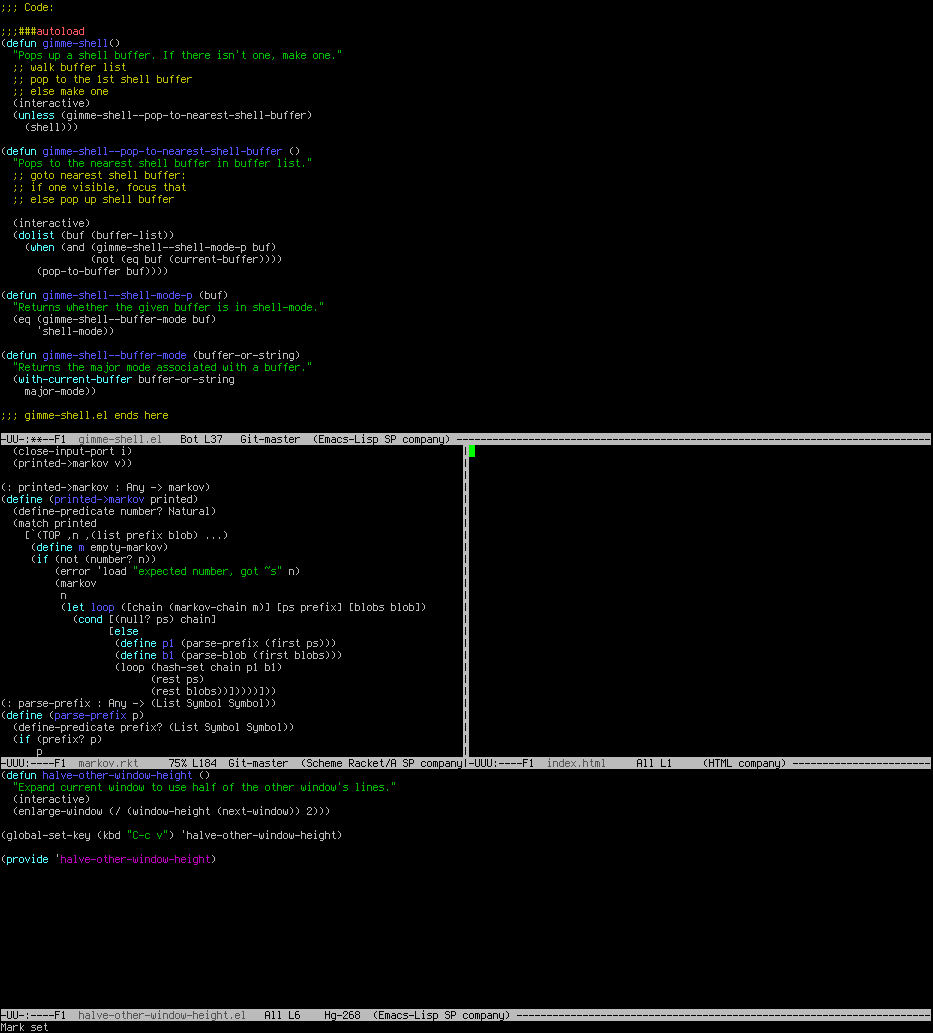Click function name parse-prefix in define

click(90, 715)
